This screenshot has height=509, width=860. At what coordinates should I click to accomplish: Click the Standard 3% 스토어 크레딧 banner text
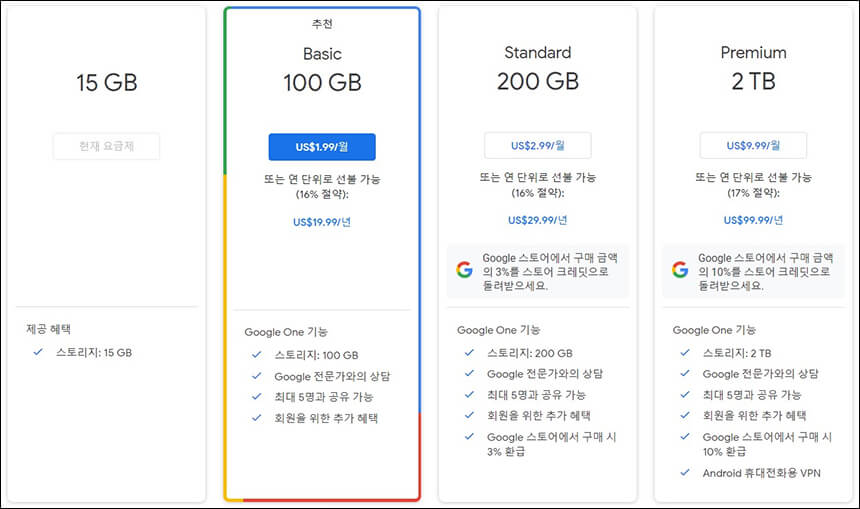pos(550,272)
